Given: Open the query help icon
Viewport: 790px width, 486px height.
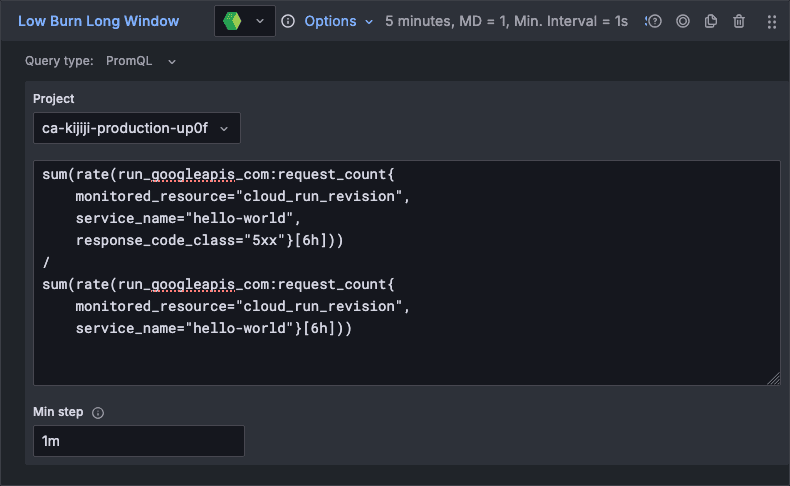Looking at the screenshot, I should 654,21.
